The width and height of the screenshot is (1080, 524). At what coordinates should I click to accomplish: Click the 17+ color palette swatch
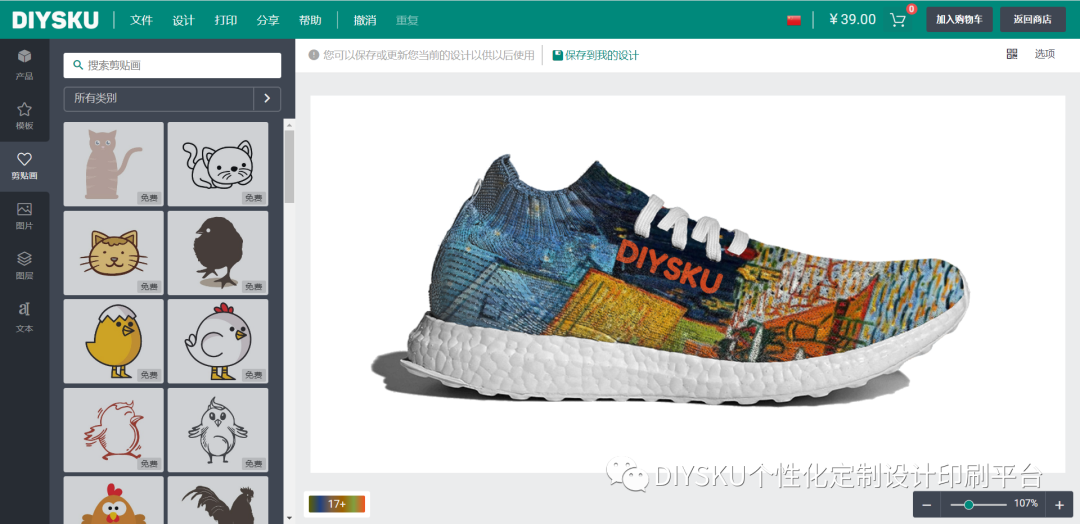click(337, 504)
